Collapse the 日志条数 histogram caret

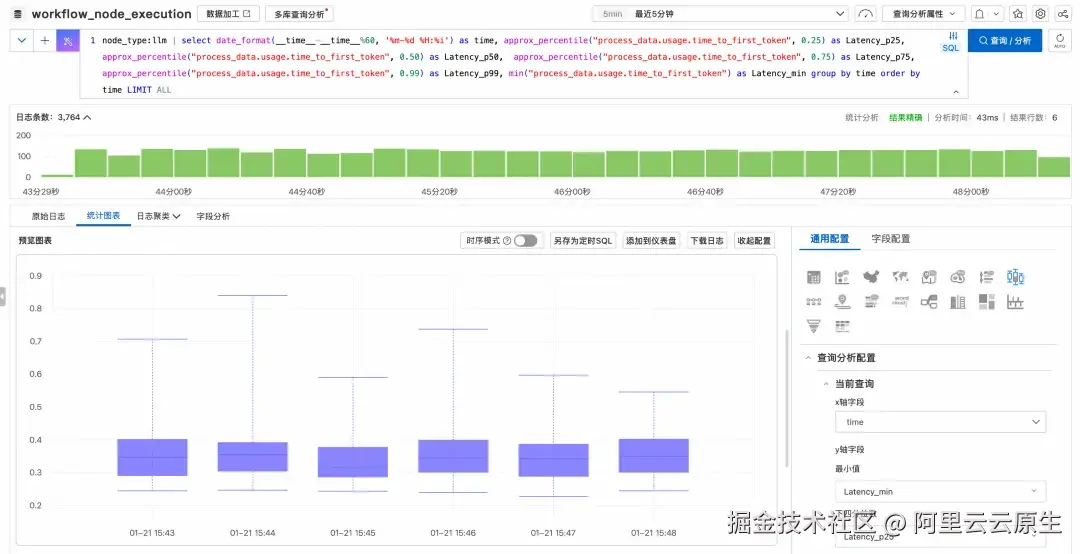pos(87,117)
